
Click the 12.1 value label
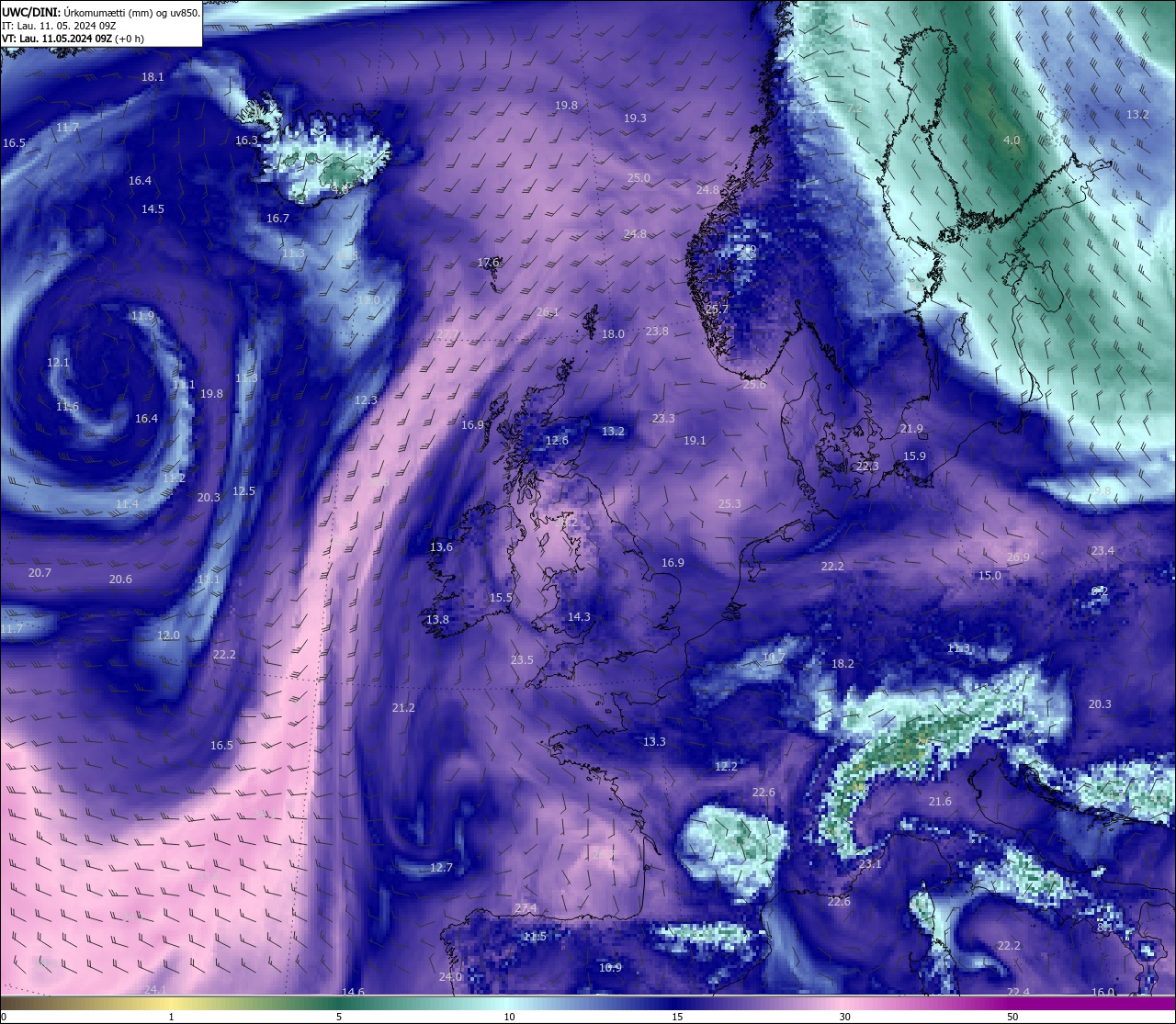coord(58,364)
